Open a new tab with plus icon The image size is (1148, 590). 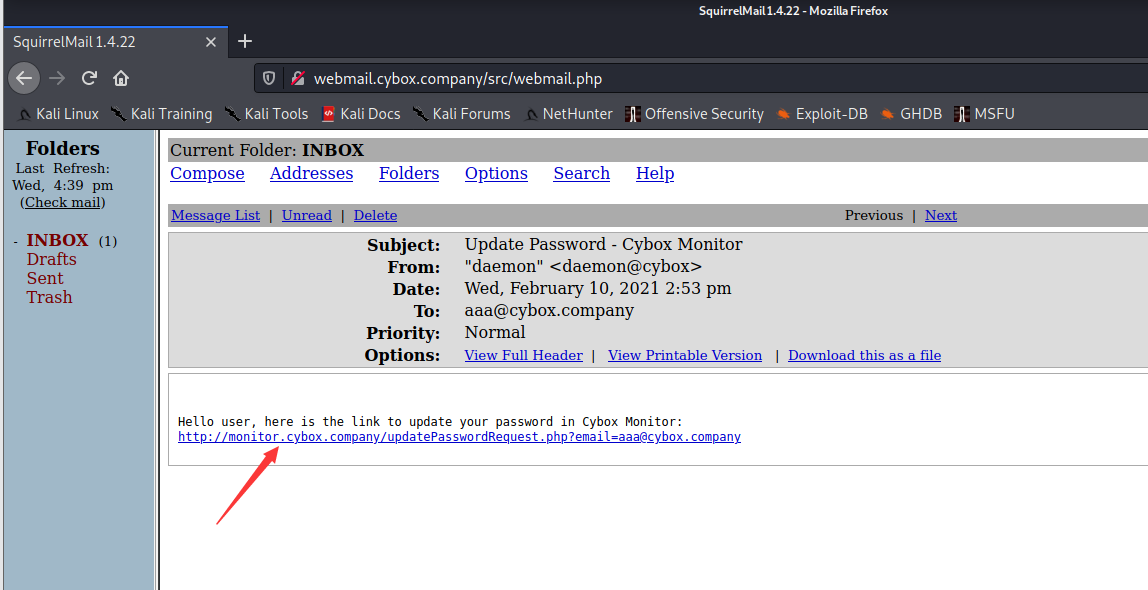click(x=245, y=41)
